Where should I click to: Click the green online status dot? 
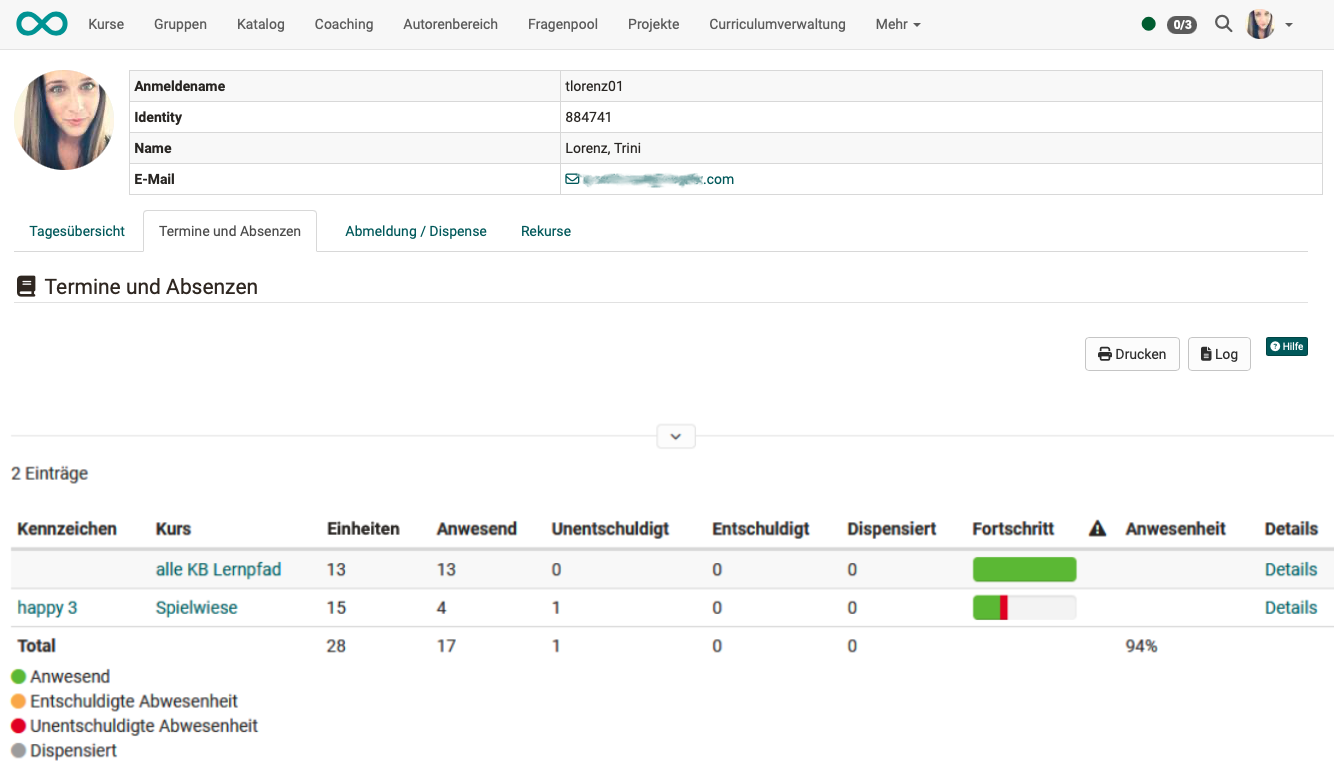pyautogui.click(x=1148, y=24)
